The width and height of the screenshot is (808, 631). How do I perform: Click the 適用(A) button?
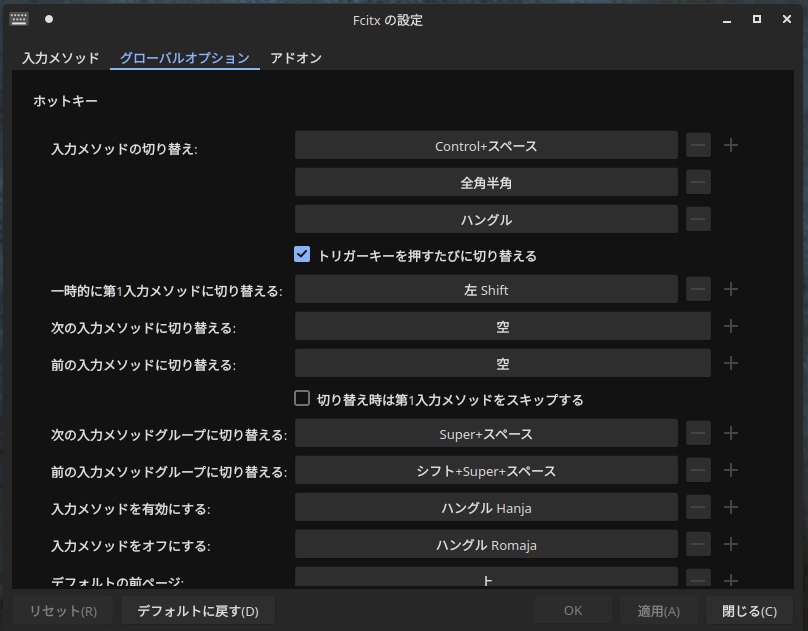pos(659,611)
